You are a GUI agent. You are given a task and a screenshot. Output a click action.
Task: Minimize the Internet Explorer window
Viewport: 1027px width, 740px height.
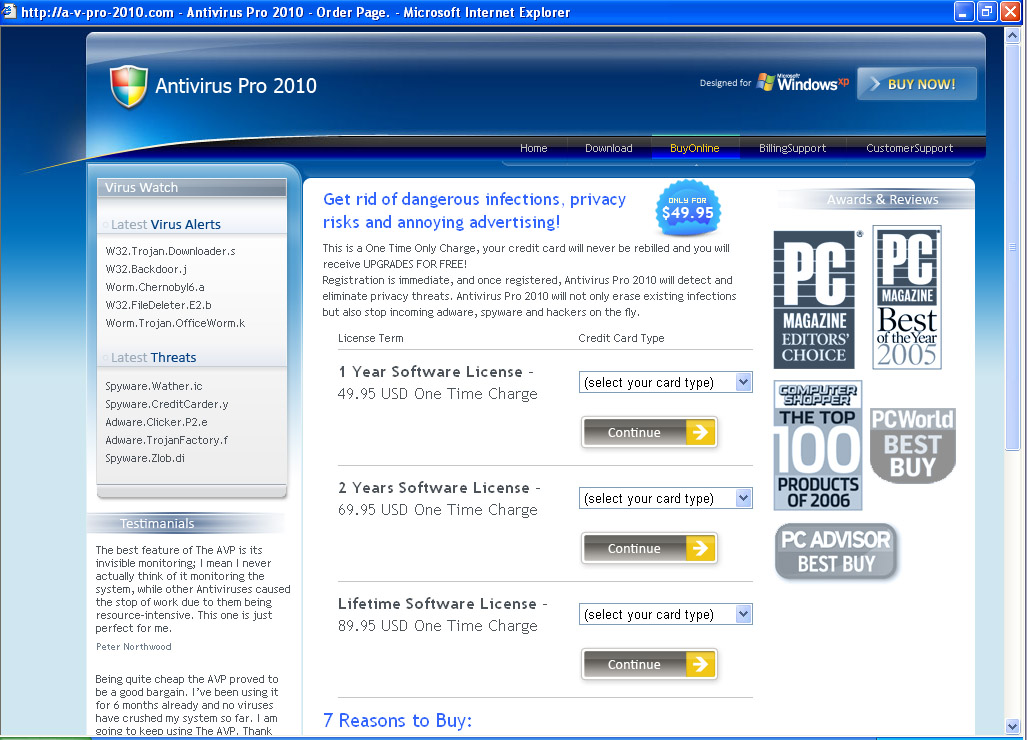click(963, 11)
